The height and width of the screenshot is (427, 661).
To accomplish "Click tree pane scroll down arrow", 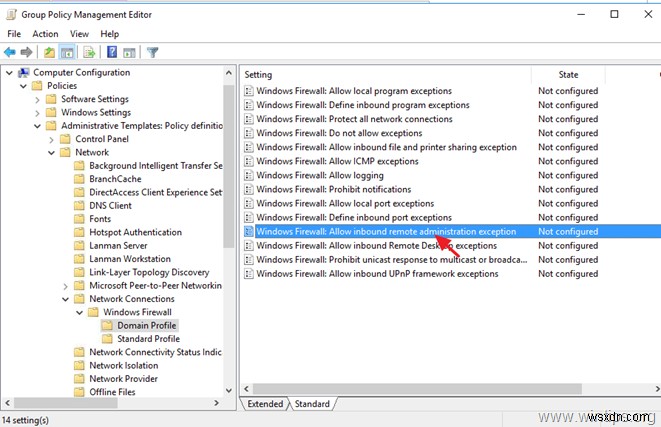I will click(x=229, y=390).
